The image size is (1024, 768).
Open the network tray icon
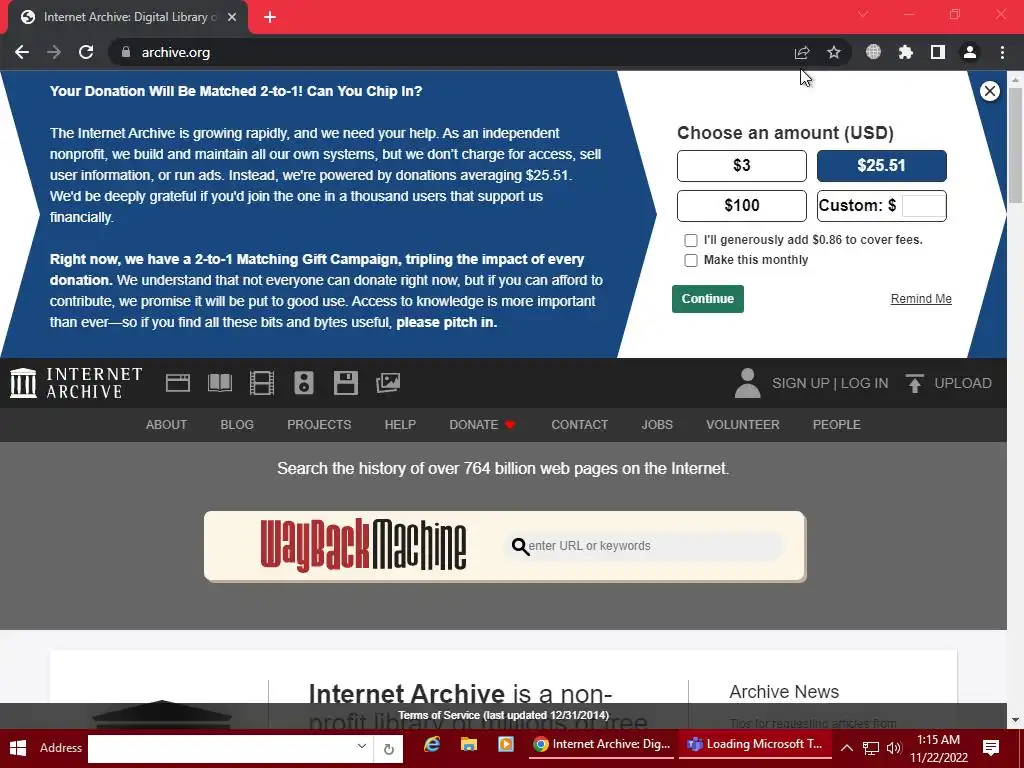871,748
